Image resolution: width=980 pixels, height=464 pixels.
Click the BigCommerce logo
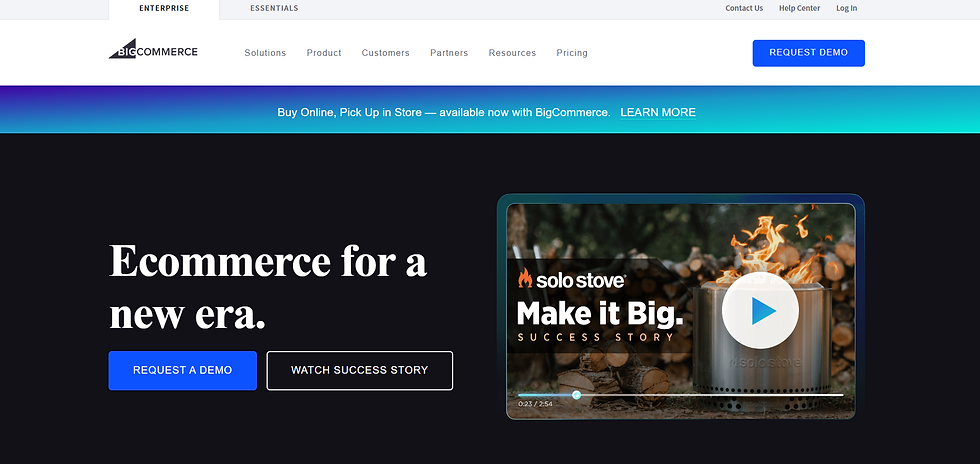pos(153,49)
